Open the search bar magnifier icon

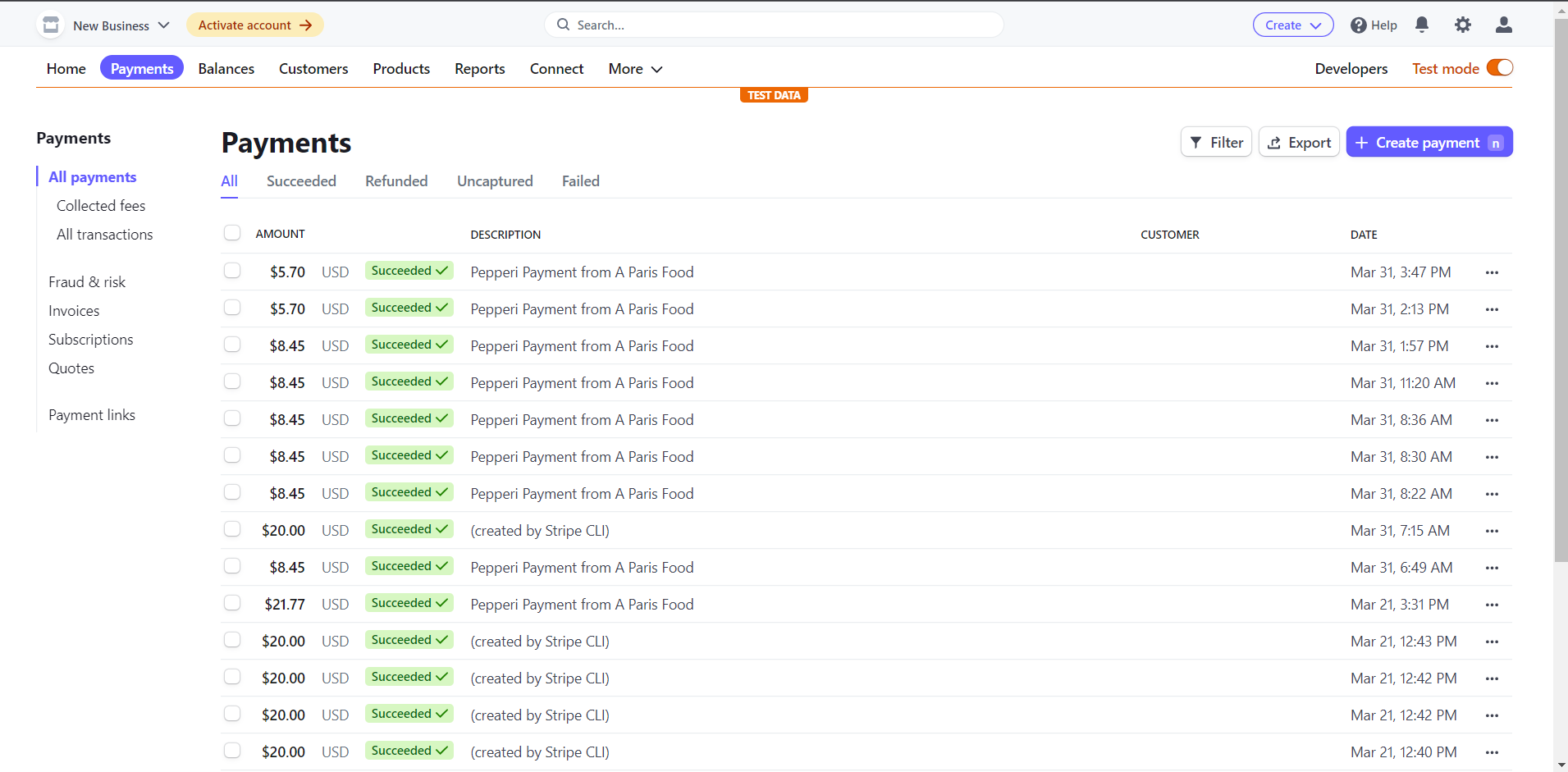coord(562,25)
